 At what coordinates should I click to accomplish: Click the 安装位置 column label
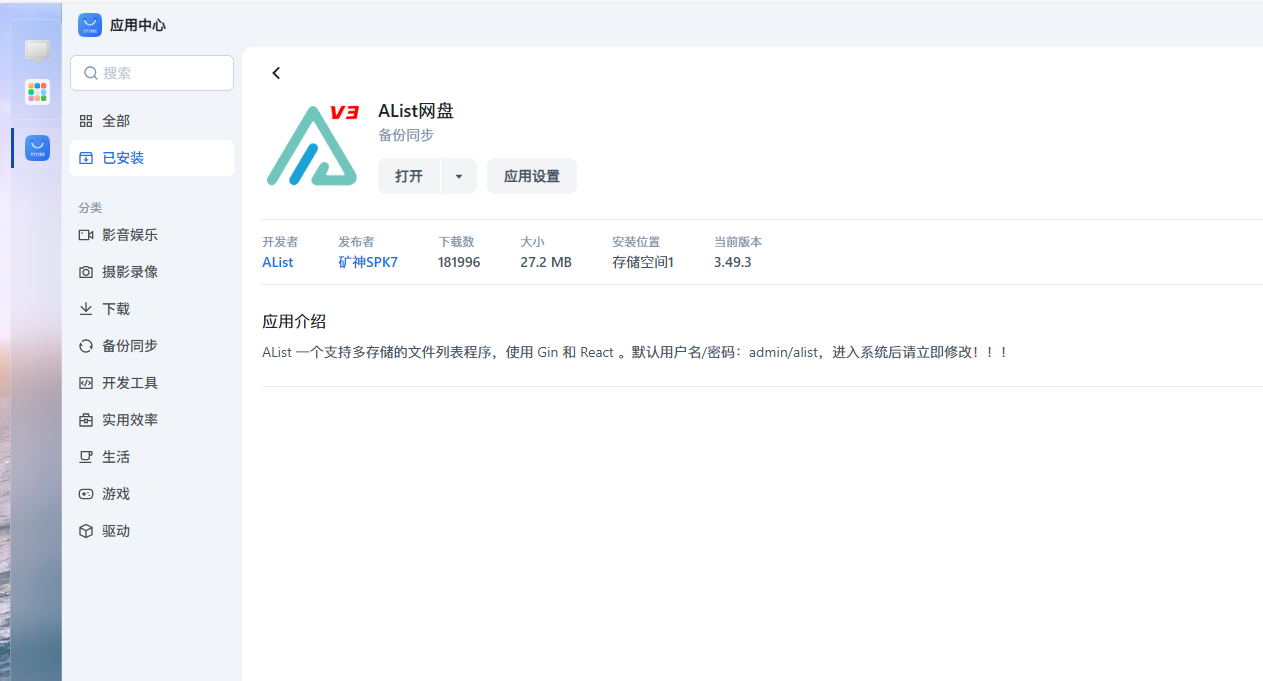pos(636,242)
